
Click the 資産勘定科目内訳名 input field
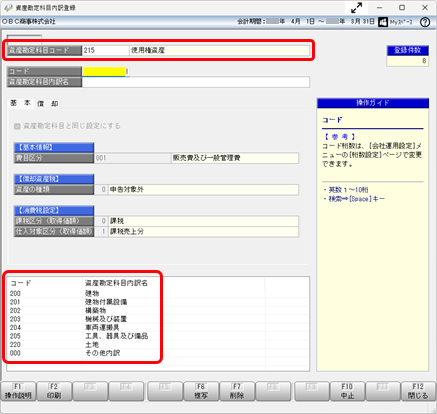pos(196,82)
